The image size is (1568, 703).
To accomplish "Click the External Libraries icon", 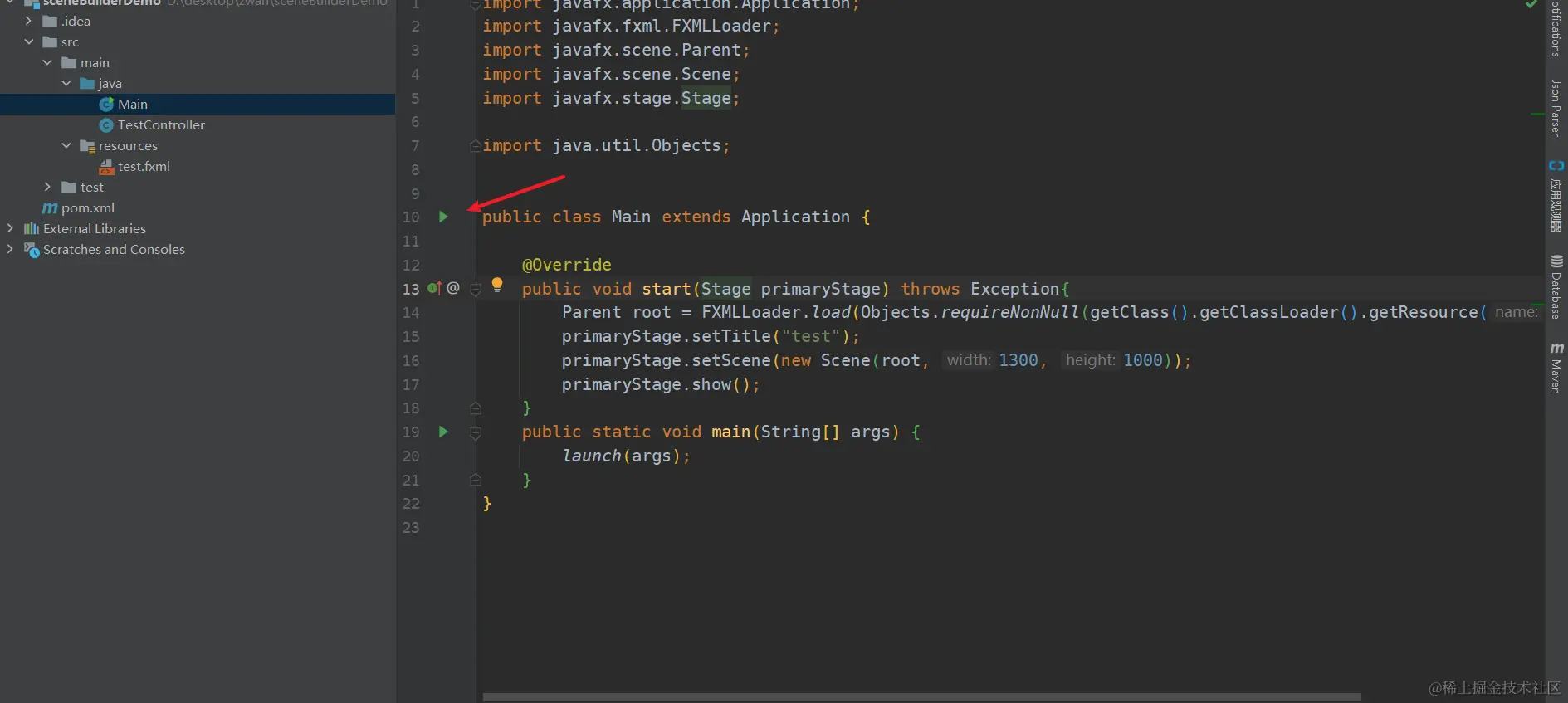I will (32, 228).
